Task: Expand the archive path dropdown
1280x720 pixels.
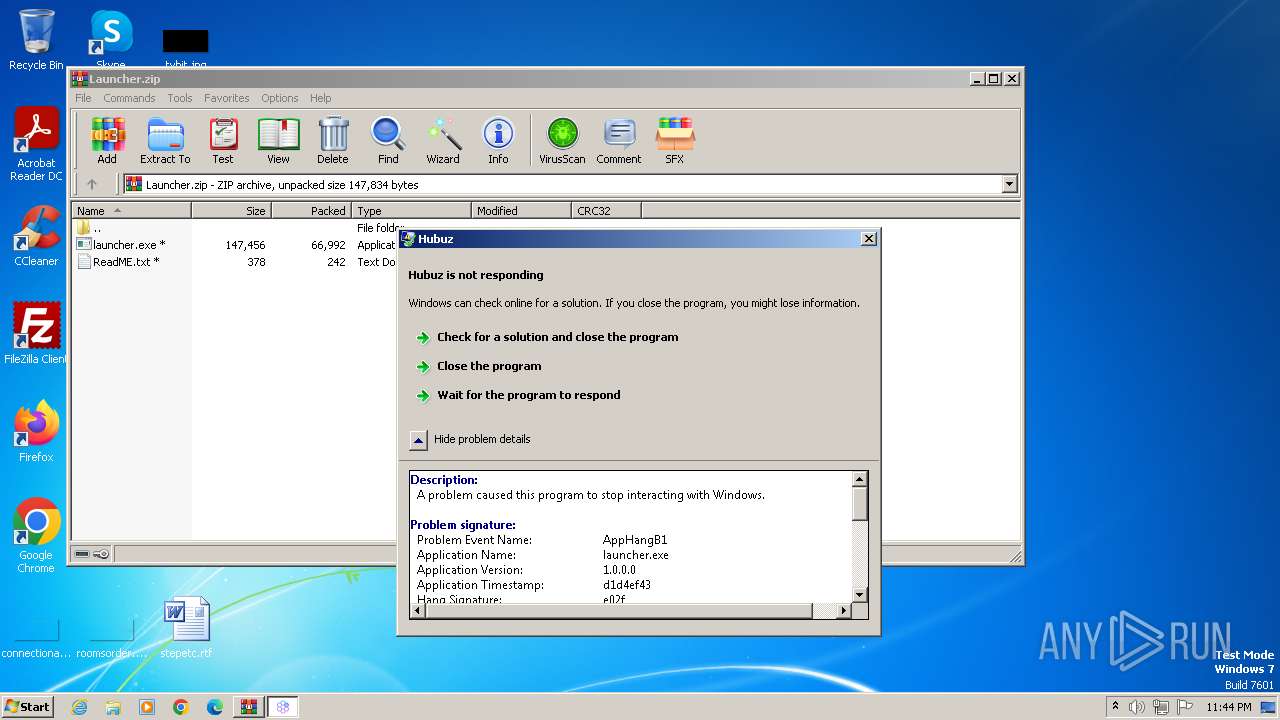Action: click(1009, 184)
